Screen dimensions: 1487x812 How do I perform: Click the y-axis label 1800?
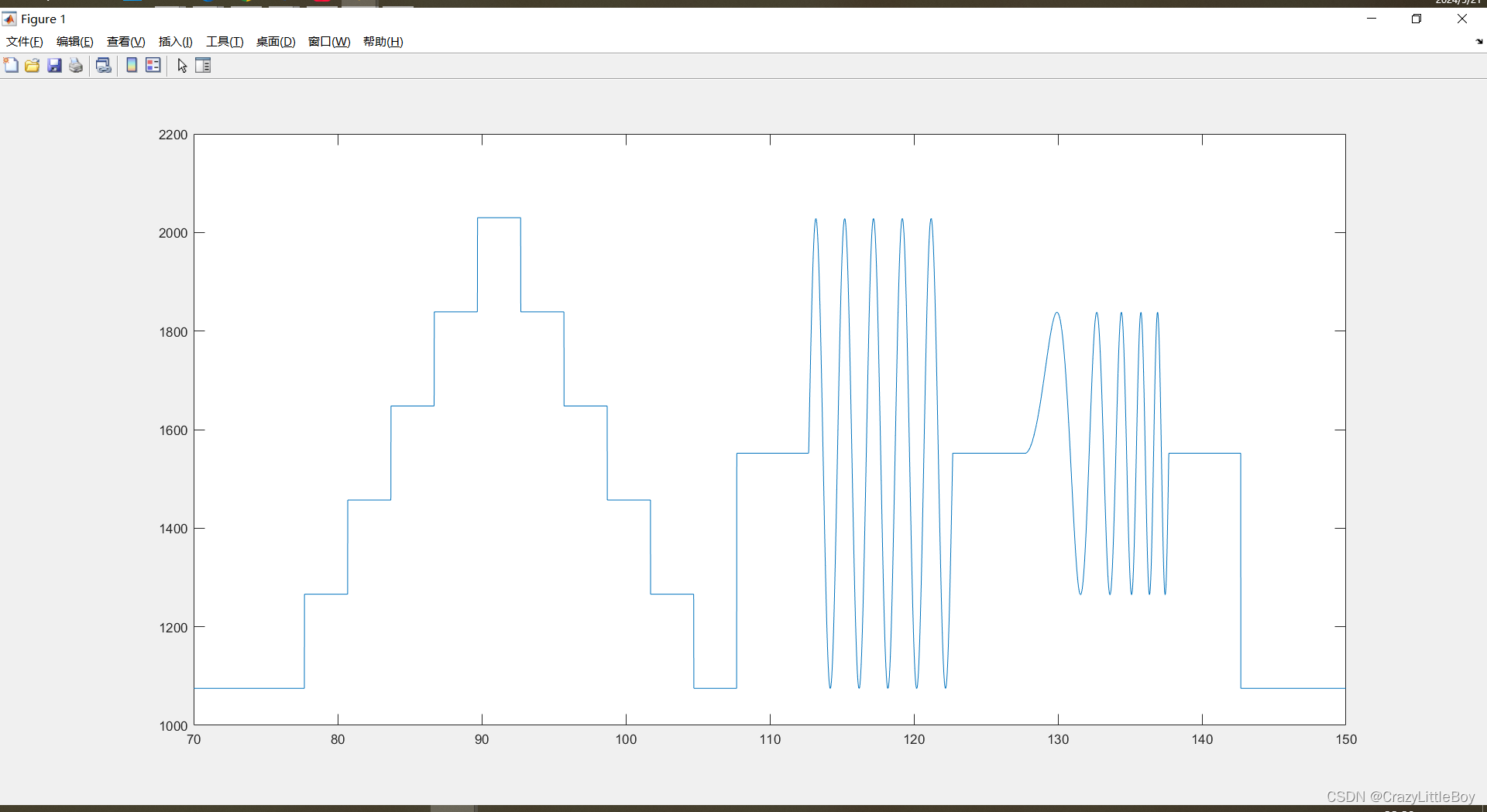click(x=173, y=332)
